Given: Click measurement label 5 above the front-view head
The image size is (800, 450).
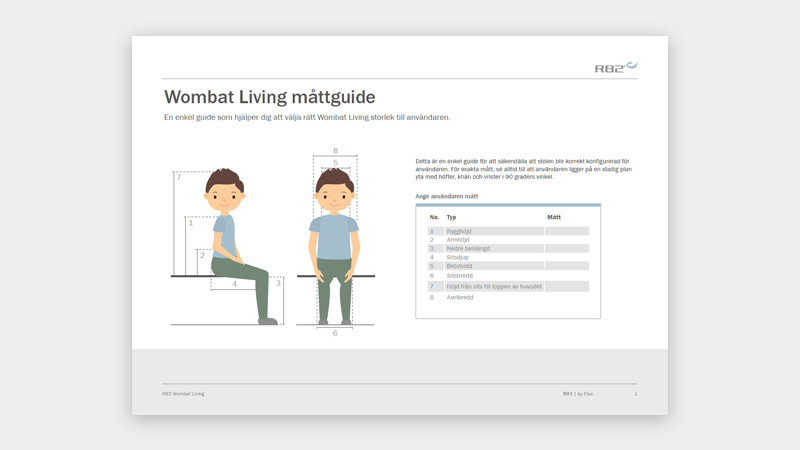Looking at the screenshot, I should point(335,162).
